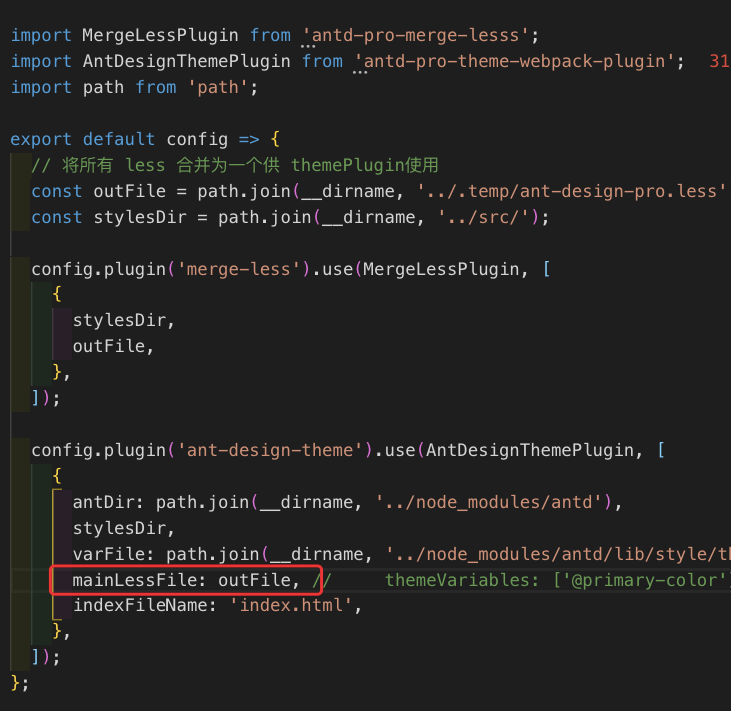Viewport: 731px width, 711px height.
Task: Click the varFile property key
Action: click(109, 554)
